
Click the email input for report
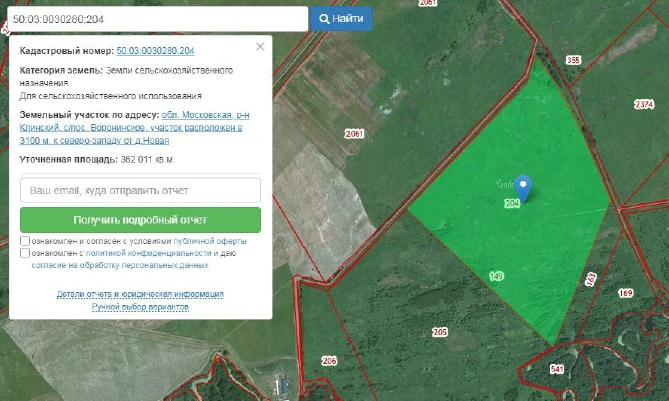140,190
